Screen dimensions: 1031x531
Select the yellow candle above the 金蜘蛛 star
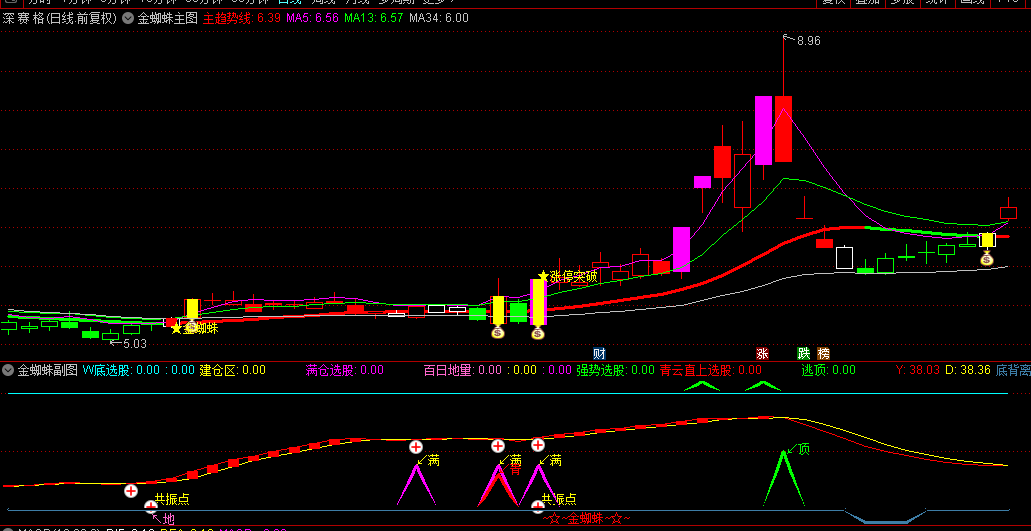coord(192,309)
